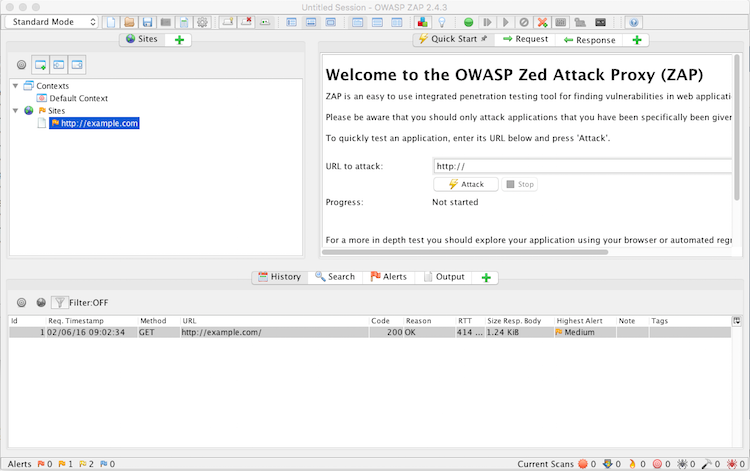
Task: Open the Output tab
Action: (444, 277)
